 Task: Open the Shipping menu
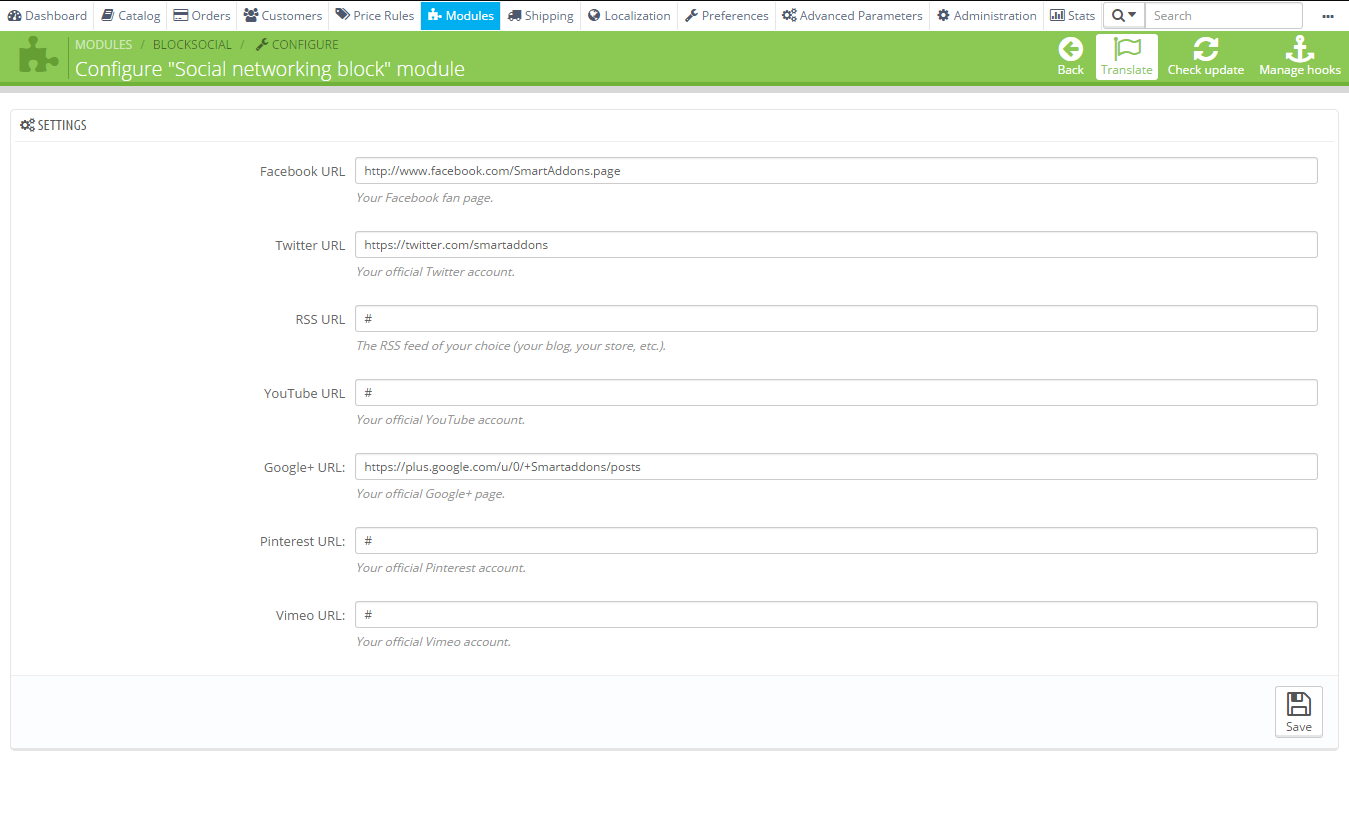pos(540,15)
